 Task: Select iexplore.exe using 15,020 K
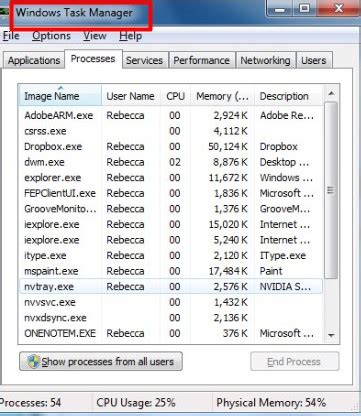171,224
